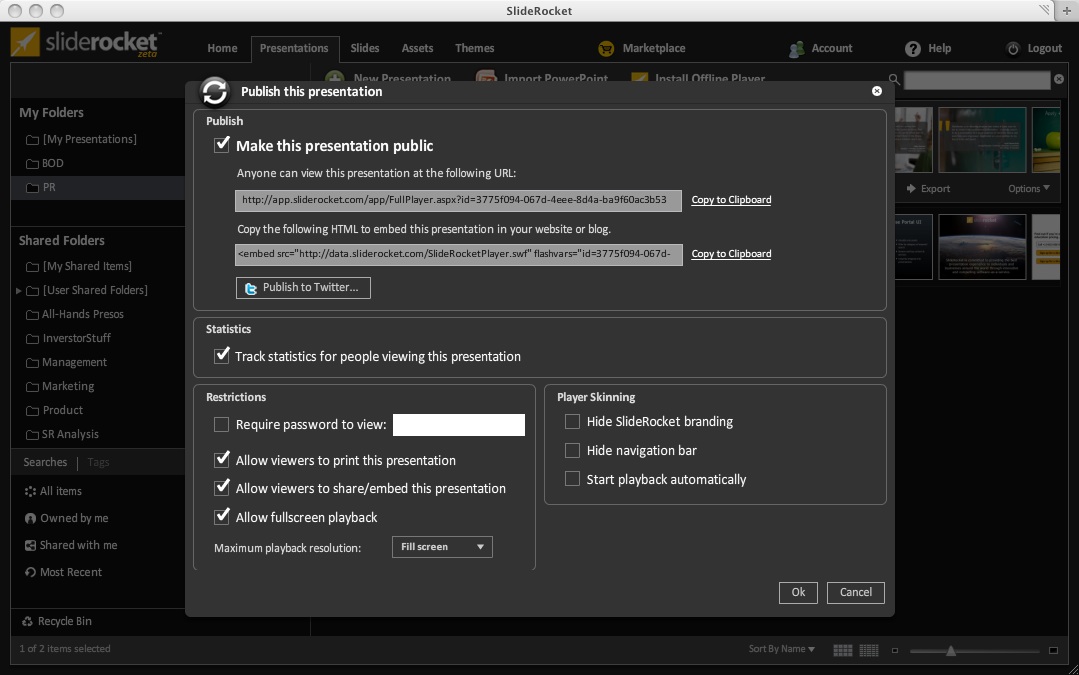Click the Owned by me icon
This screenshot has width=1079, height=675.
click(30, 518)
